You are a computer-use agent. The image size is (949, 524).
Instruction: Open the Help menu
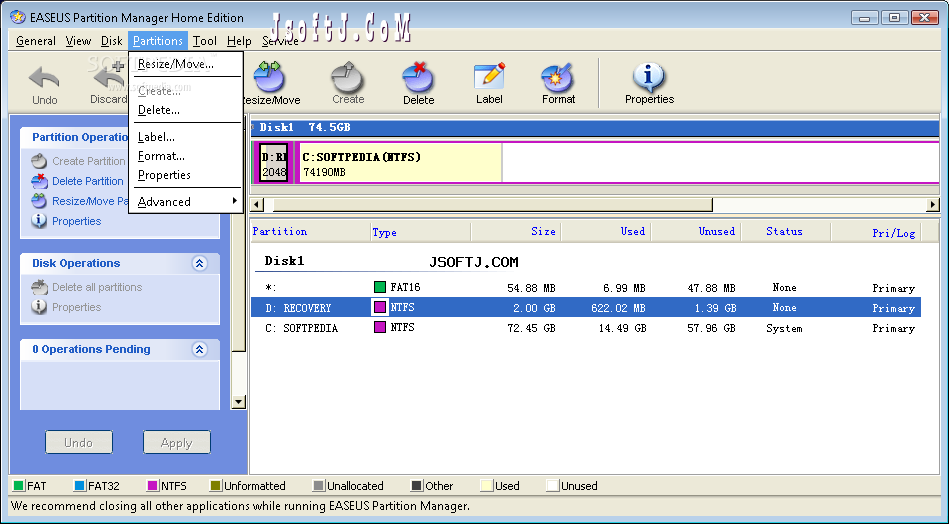(x=239, y=41)
